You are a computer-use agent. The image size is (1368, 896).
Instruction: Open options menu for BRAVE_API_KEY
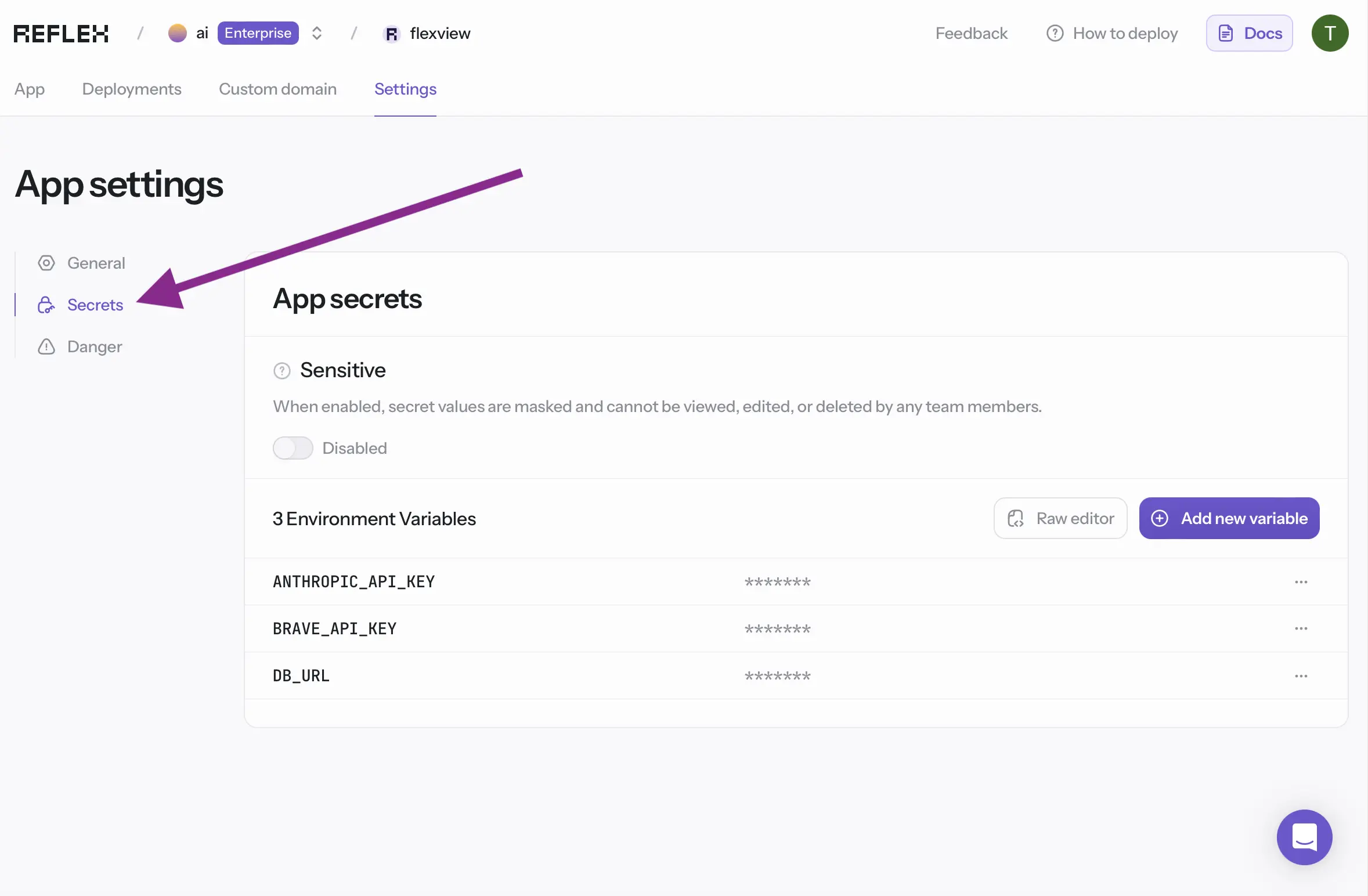point(1301,628)
